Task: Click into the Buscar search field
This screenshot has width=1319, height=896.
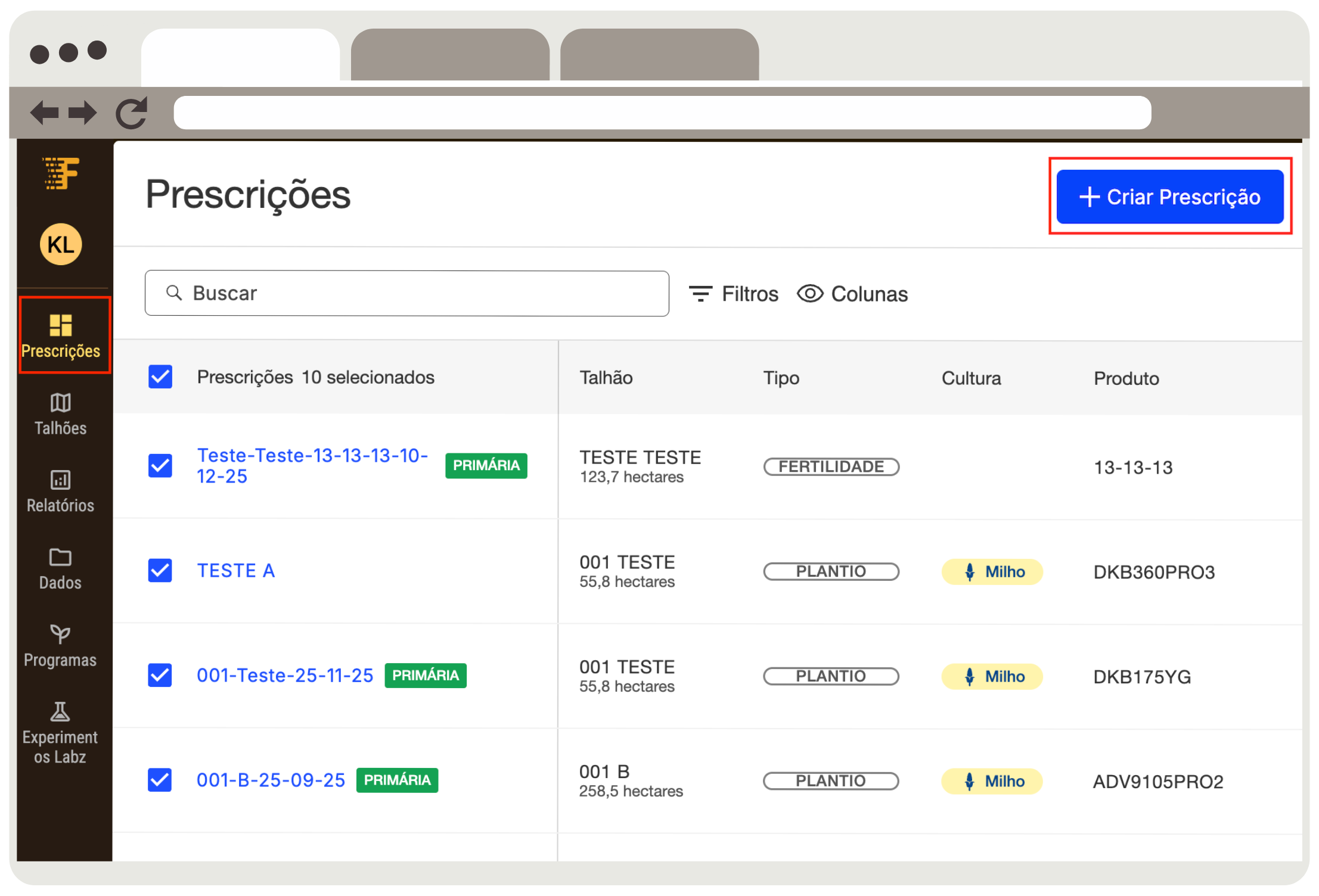Action: 406,293
